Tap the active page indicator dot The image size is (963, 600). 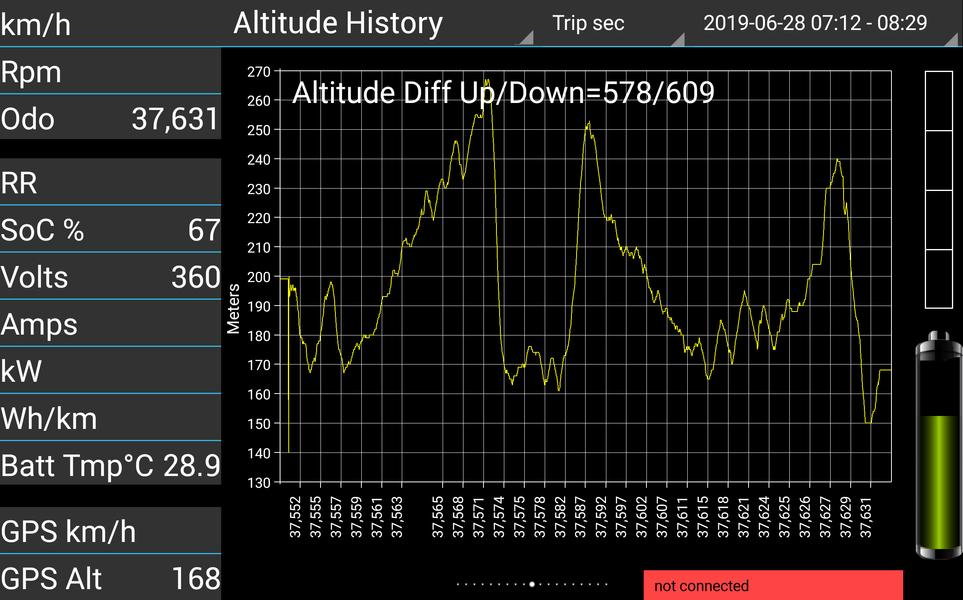[x=532, y=585]
